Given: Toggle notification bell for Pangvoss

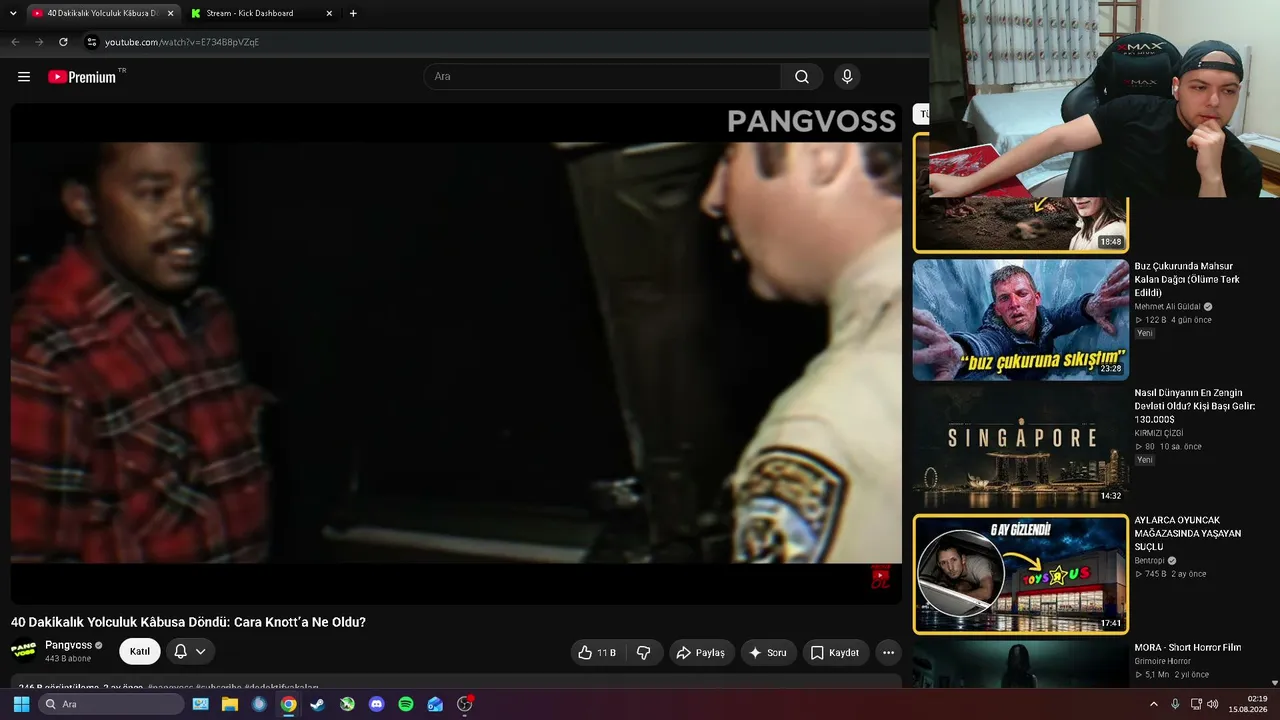Looking at the screenshot, I should (180, 651).
